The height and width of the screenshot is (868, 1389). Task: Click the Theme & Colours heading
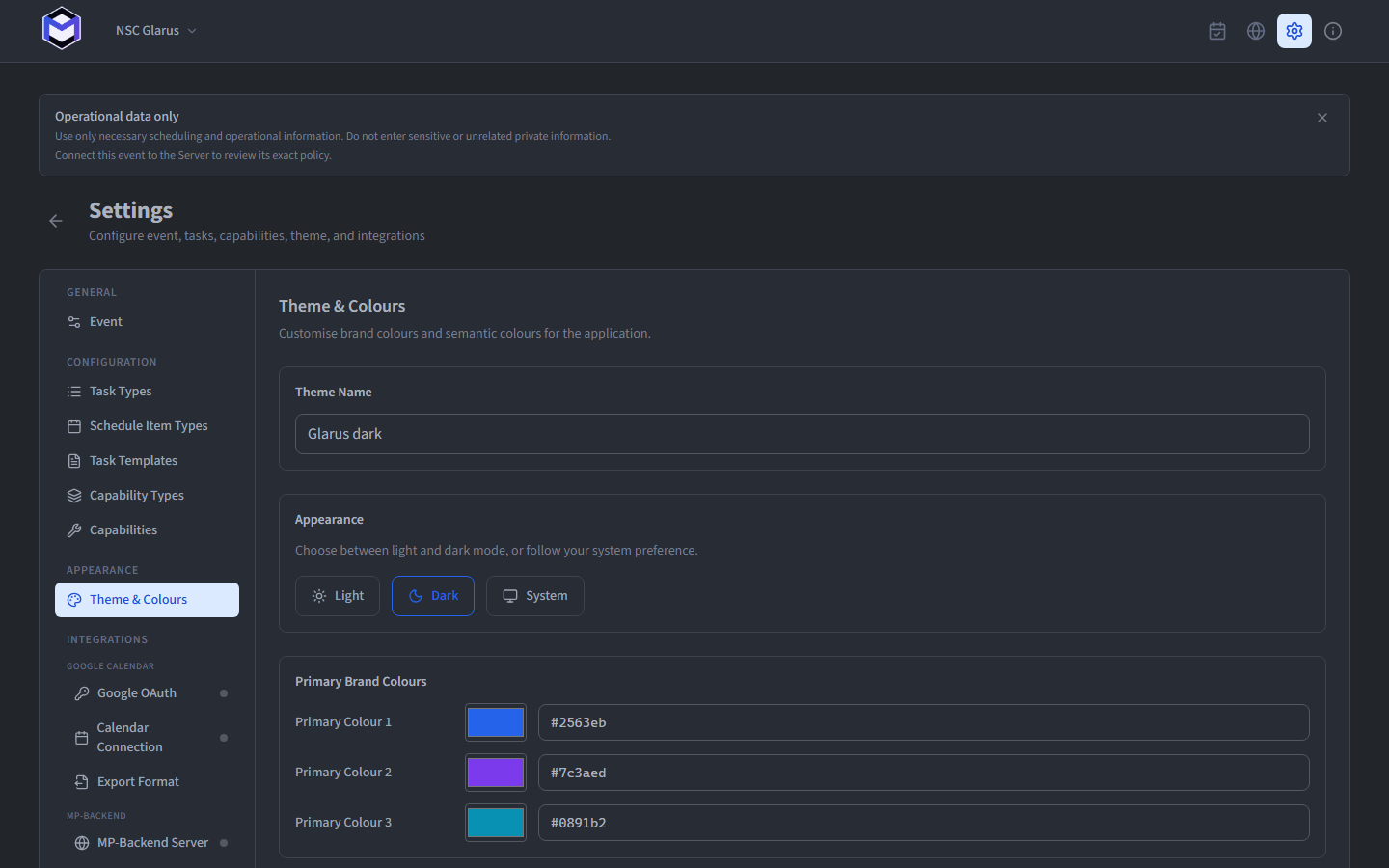tap(342, 306)
